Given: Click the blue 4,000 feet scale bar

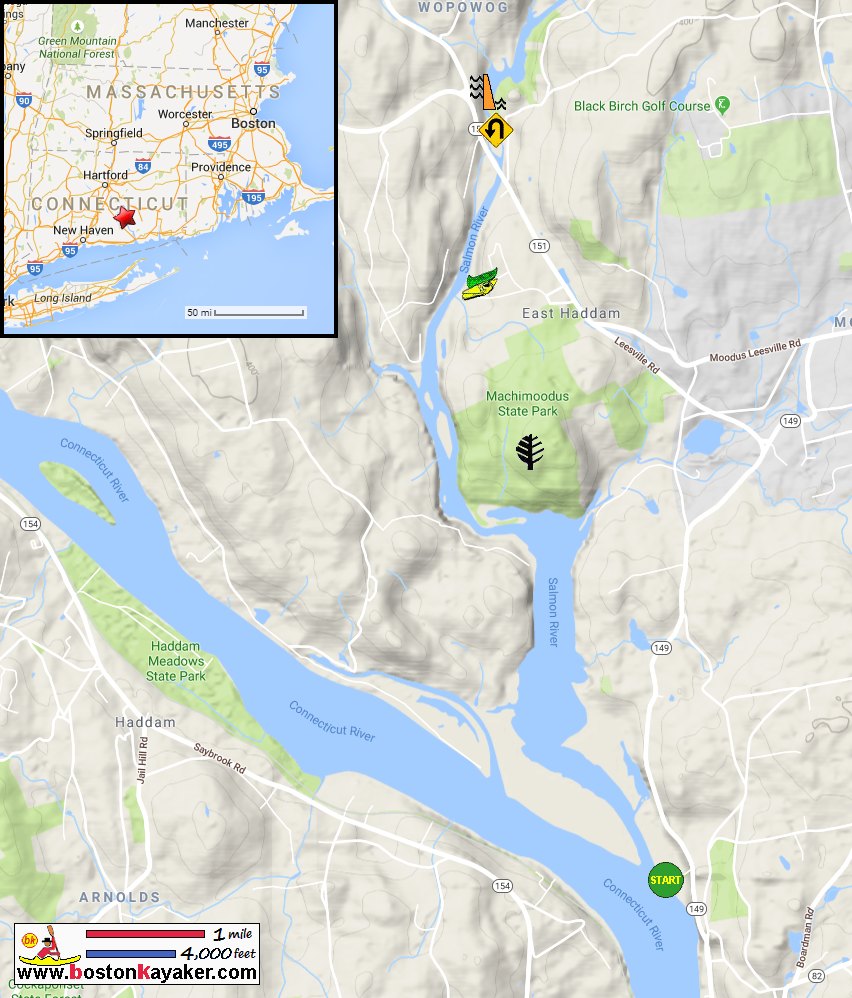Looking at the screenshot, I should 130,953.
